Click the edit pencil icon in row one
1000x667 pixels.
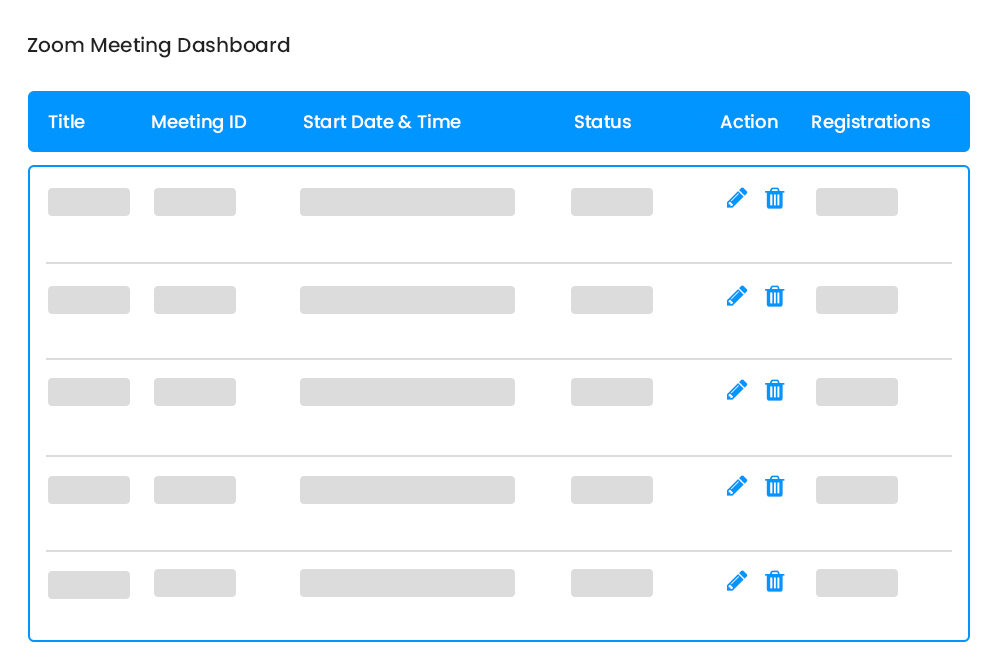737,198
